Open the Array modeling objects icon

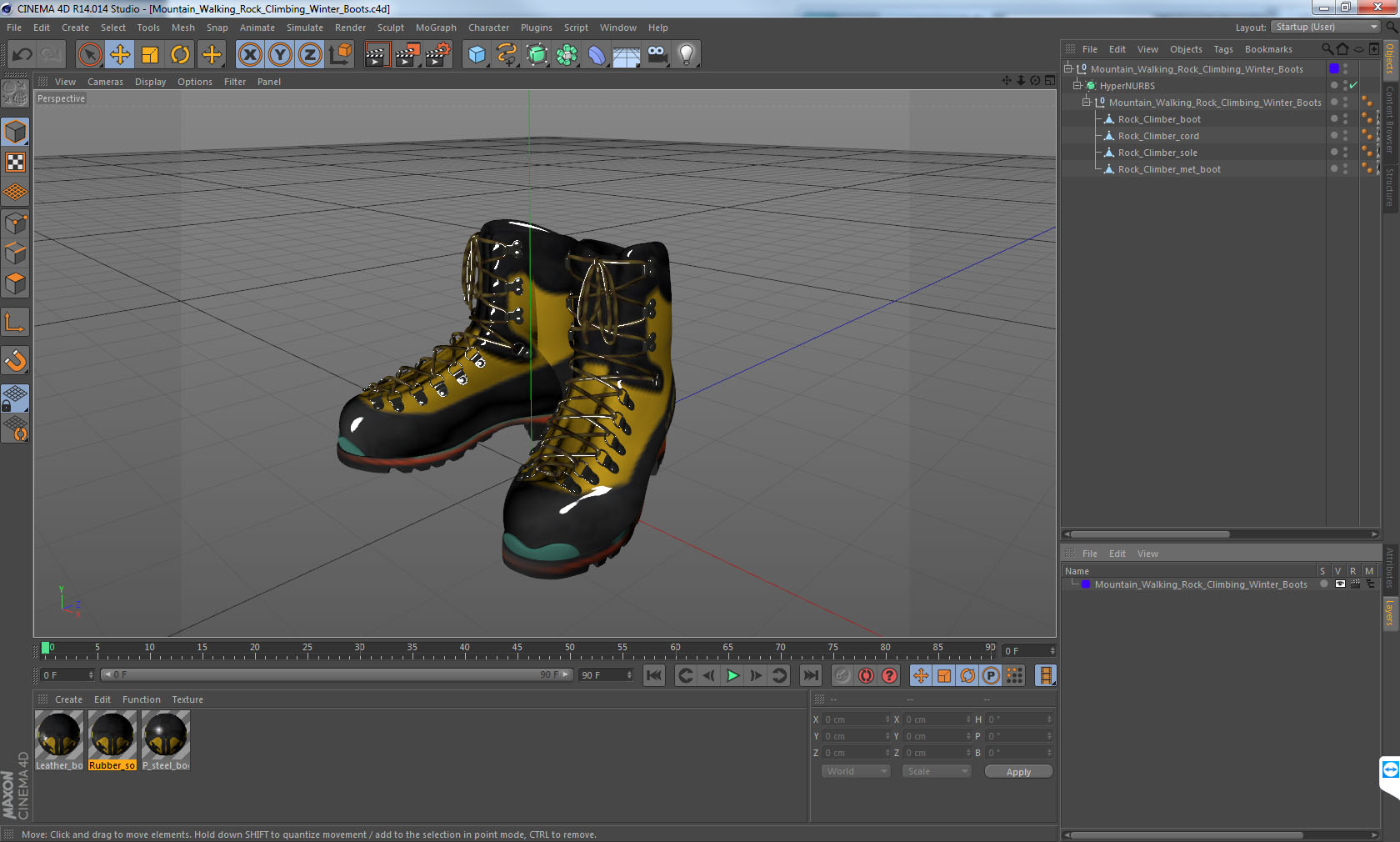567,55
